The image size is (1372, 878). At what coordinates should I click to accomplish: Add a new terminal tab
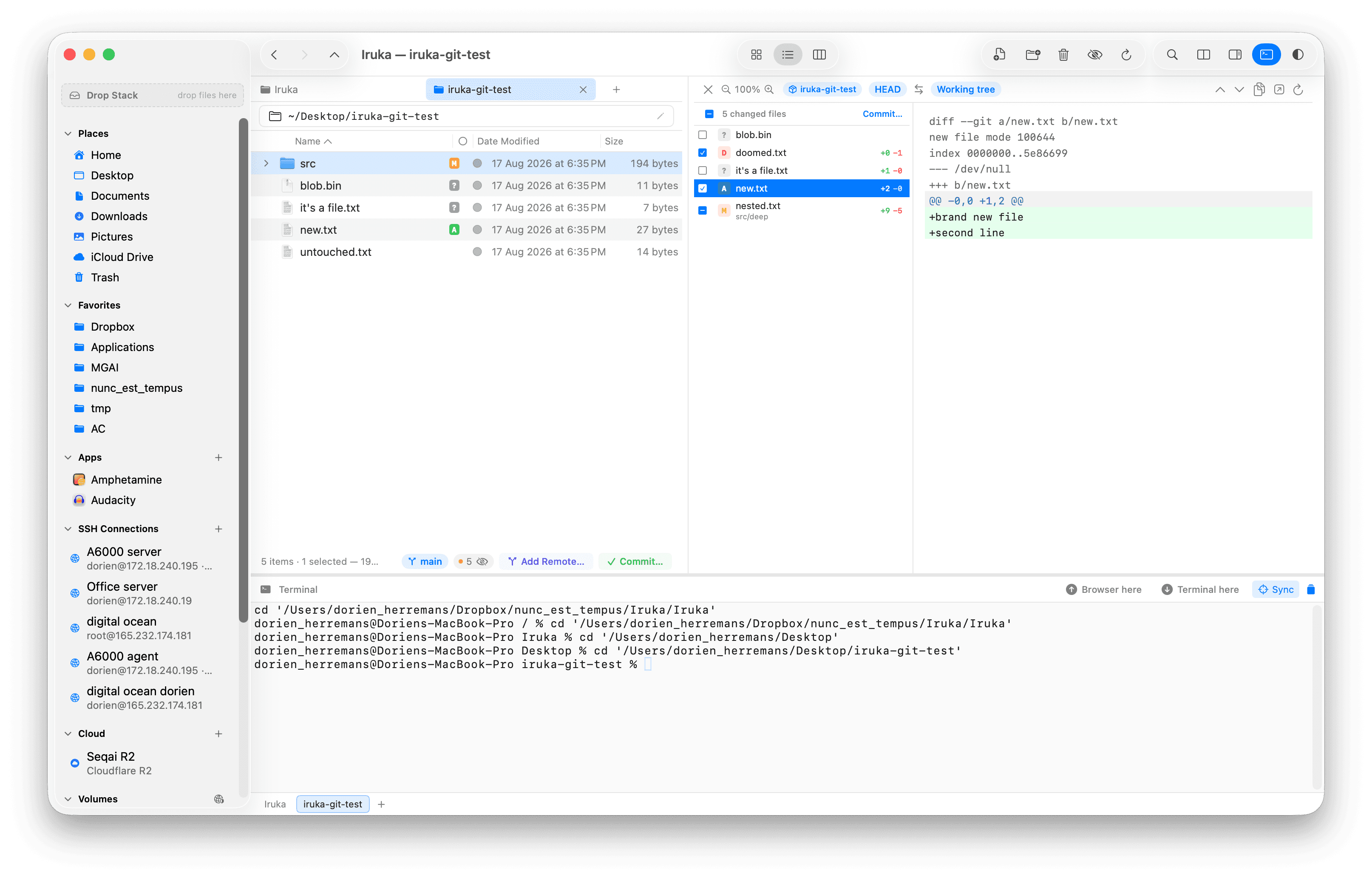382,804
